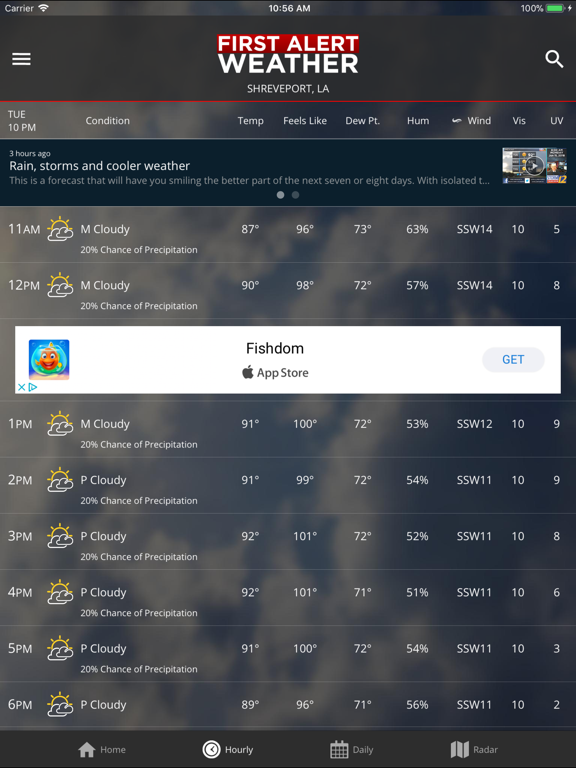
Task: Tap the 63% humidity value
Action: [x=417, y=229]
